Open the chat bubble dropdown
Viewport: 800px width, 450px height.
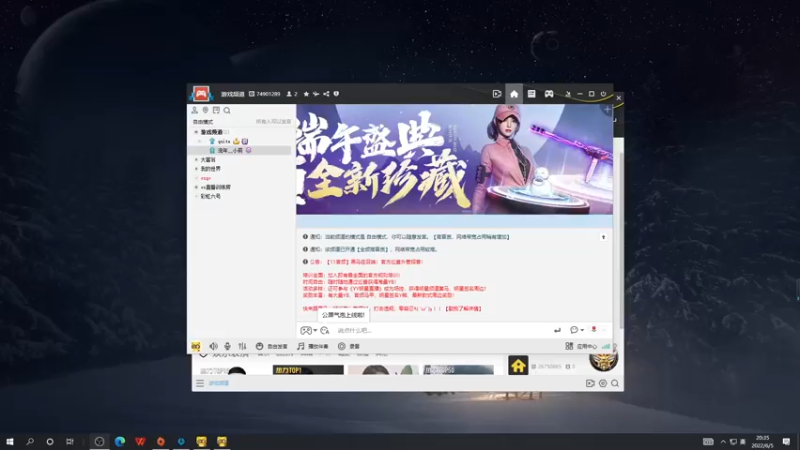[x=577, y=330]
